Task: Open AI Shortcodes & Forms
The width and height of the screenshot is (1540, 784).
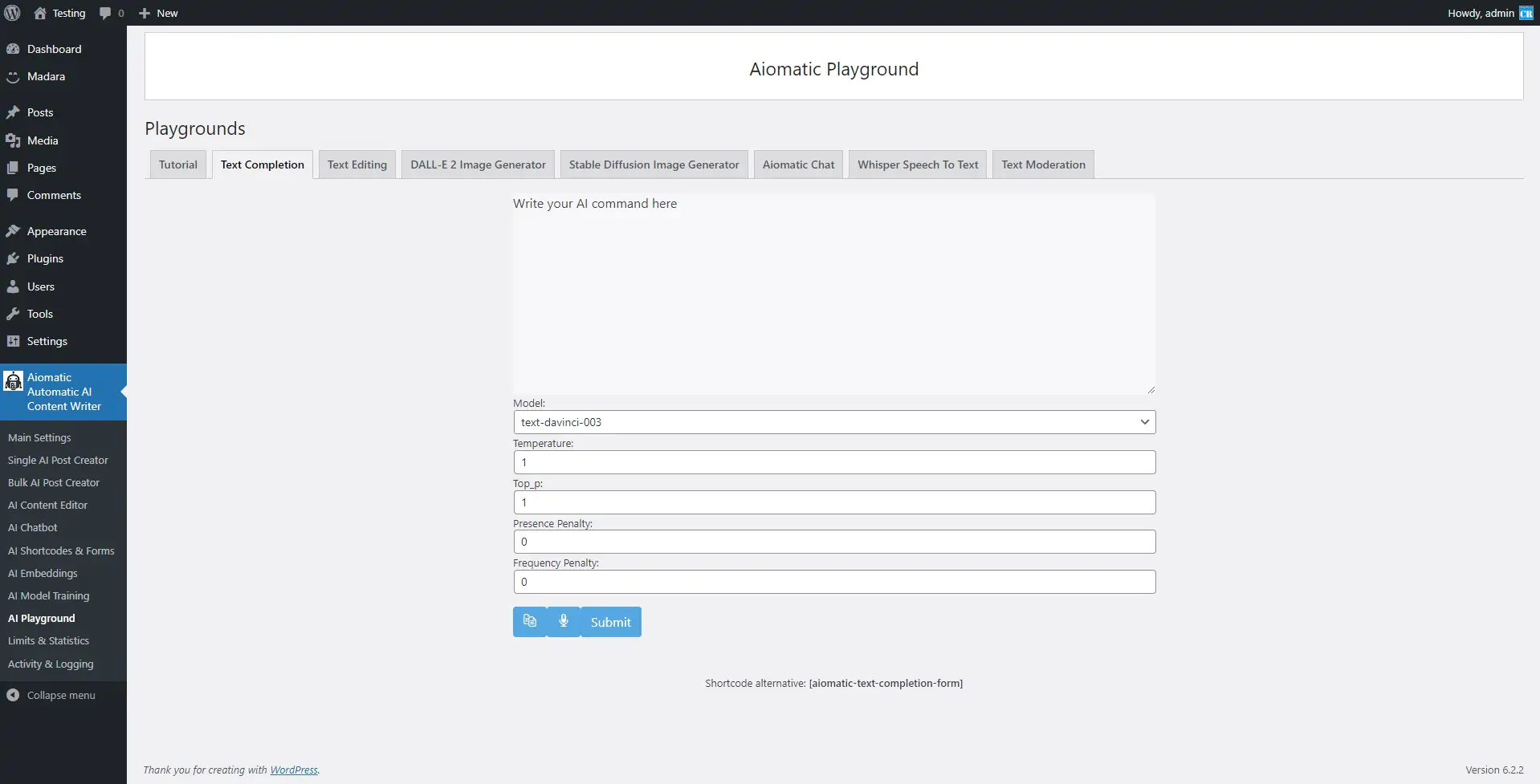Action: [x=61, y=550]
